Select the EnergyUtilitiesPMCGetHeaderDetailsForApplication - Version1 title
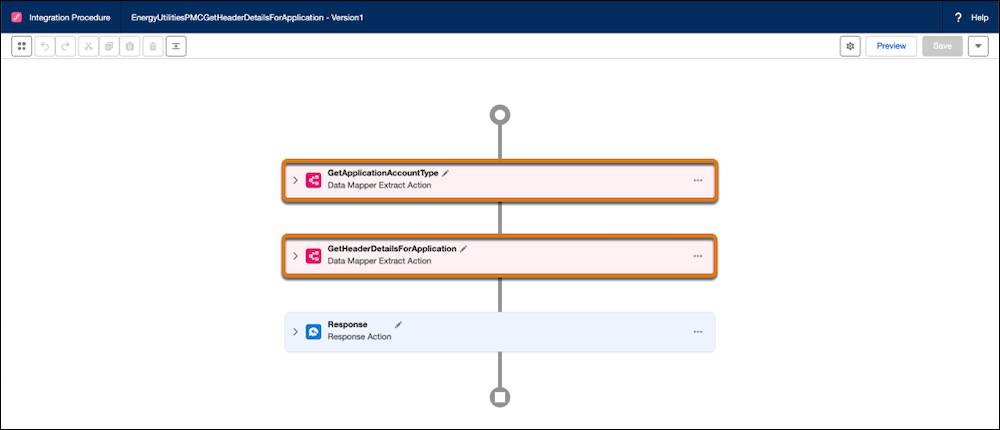This screenshot has width=1000, height=430. (x=247, y=18)
